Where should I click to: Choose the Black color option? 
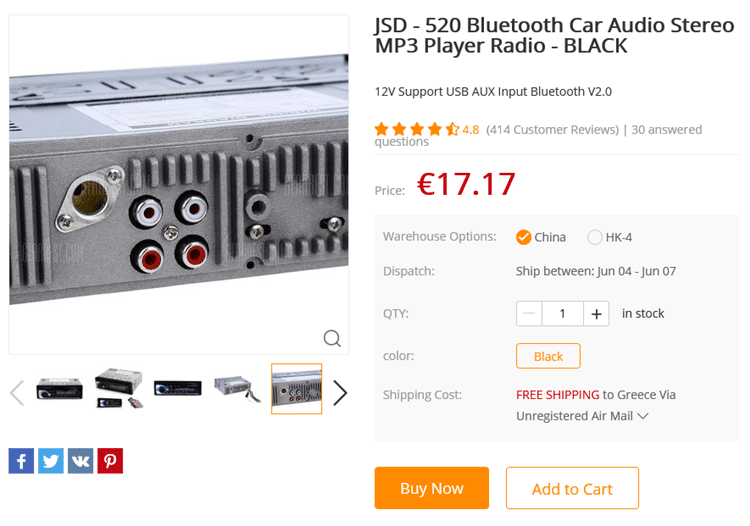[x=548, y=356]
